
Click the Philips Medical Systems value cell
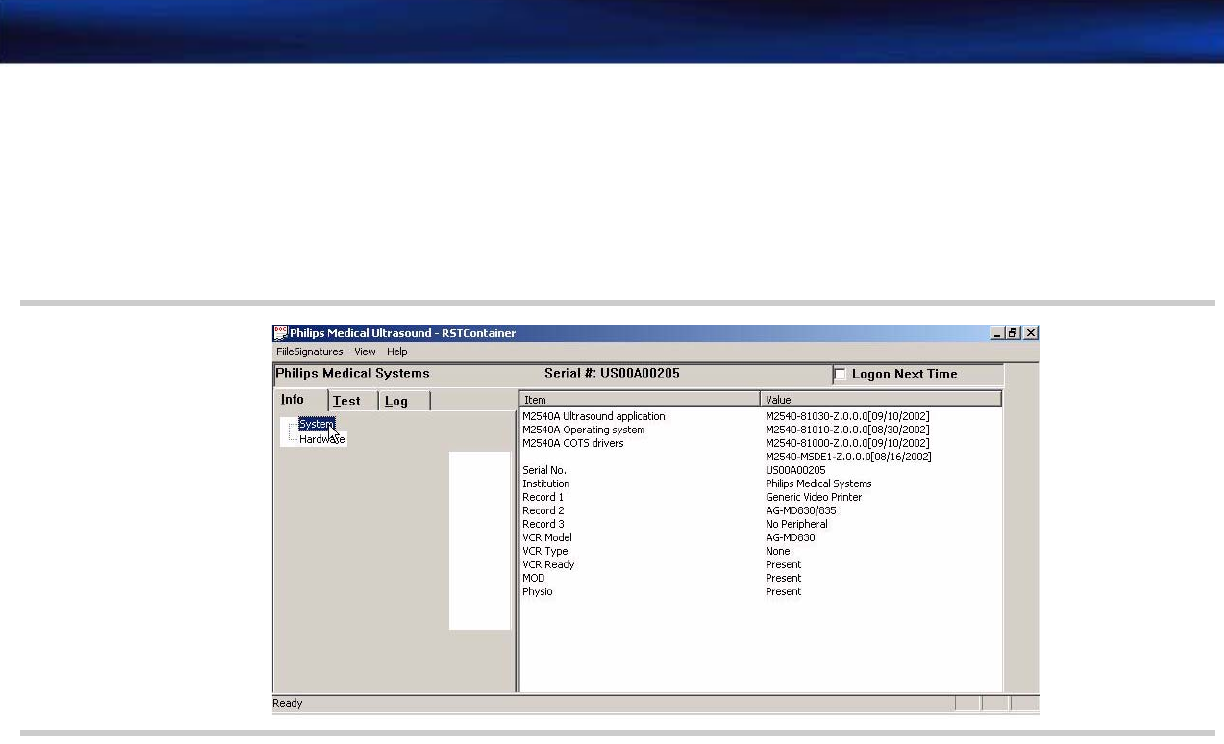tap(818, 484)
